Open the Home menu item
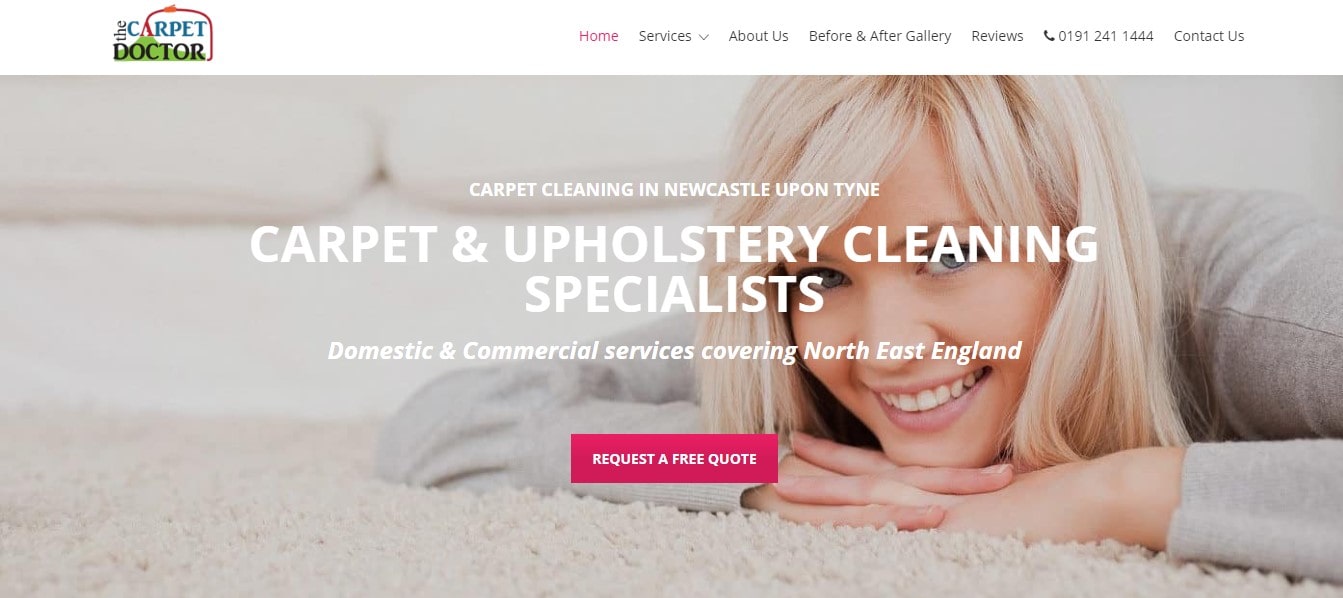 [x=598, y=36]
